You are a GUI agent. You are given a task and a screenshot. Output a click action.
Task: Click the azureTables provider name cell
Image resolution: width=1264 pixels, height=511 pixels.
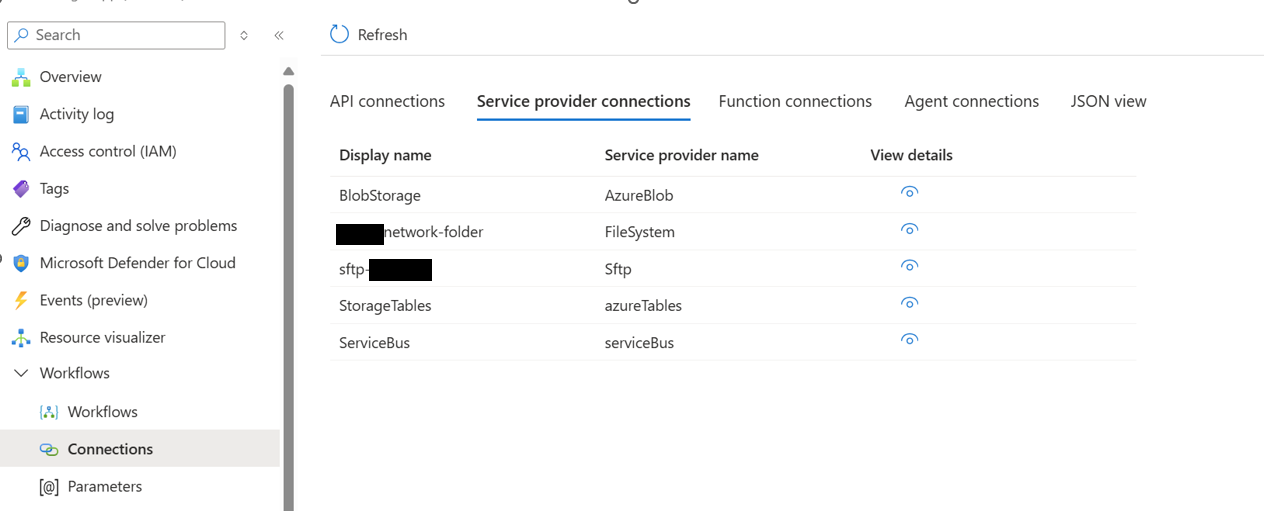coord(643,306)
